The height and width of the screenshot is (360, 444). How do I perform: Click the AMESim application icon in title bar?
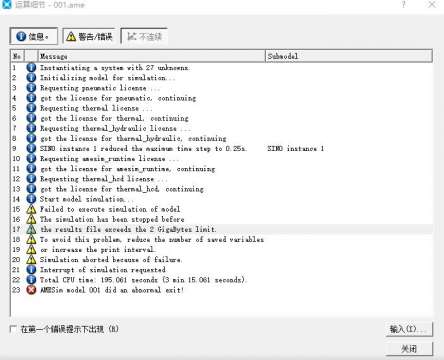click(x=6, y=4)
